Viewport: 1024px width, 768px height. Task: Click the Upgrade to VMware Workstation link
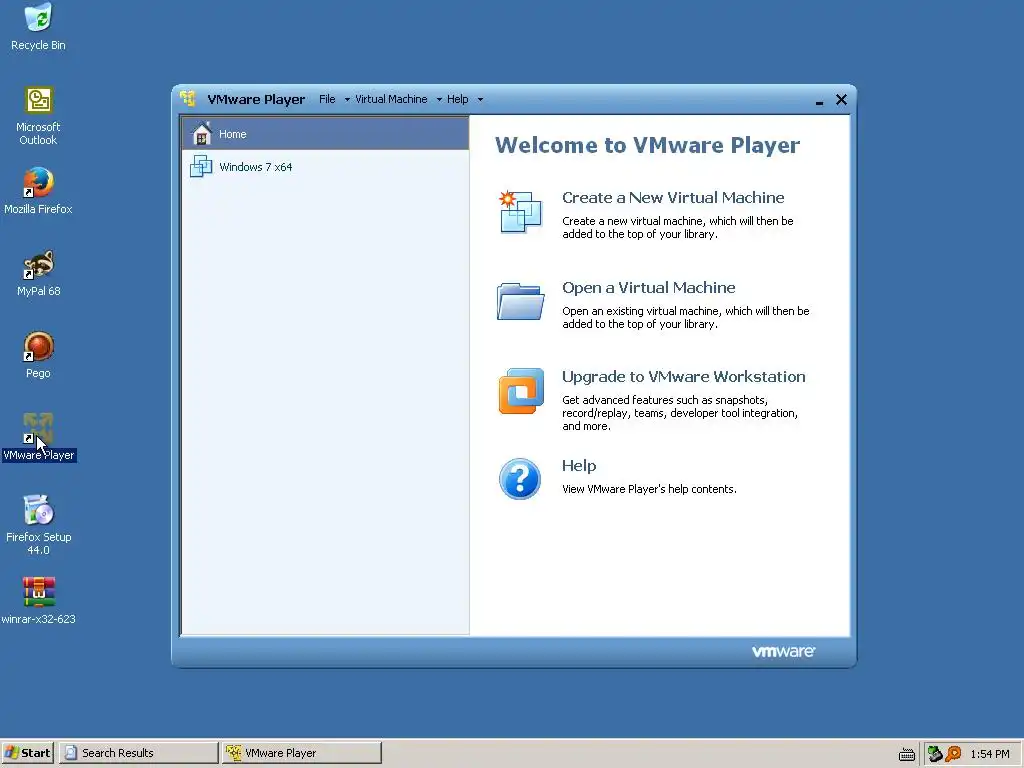click(683, 377)
